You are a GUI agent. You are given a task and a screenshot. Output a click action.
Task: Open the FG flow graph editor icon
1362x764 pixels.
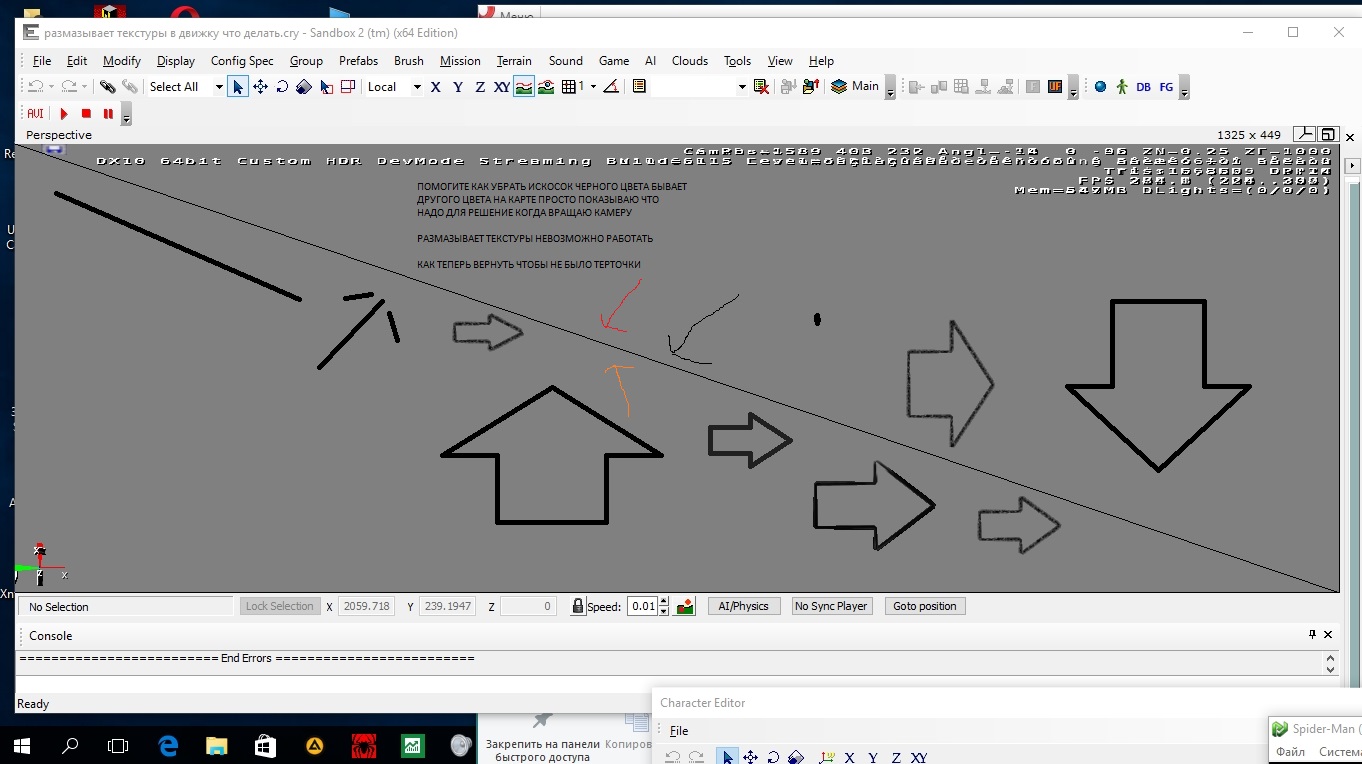coord(1166,87)
